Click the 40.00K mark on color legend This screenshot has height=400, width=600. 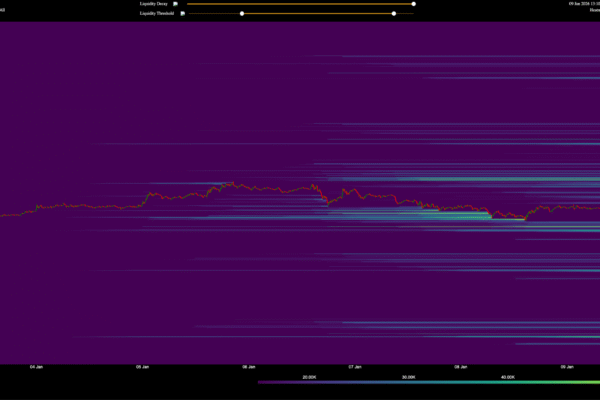[507, 377]
